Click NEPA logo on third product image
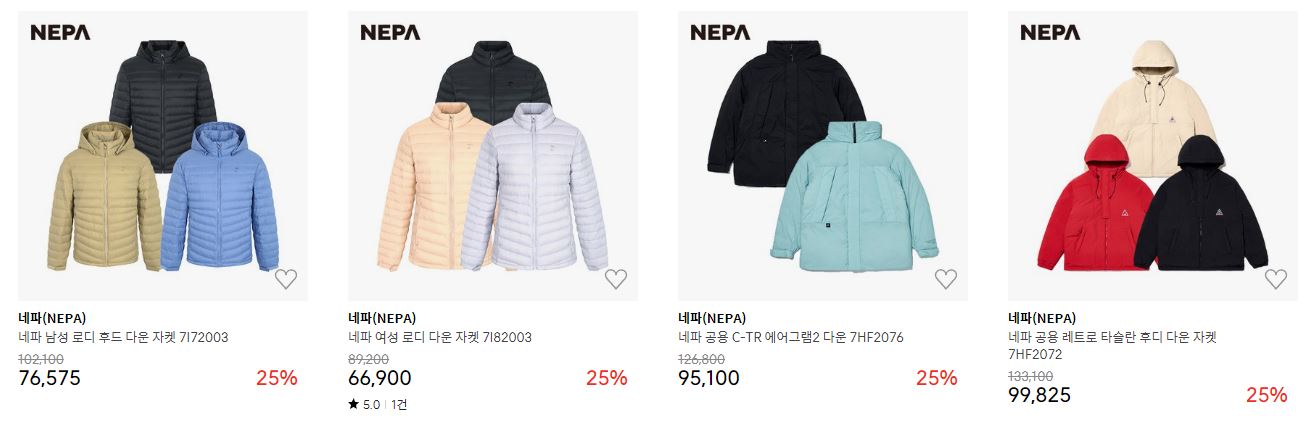Screen dimensions: 1308x437 720,32
